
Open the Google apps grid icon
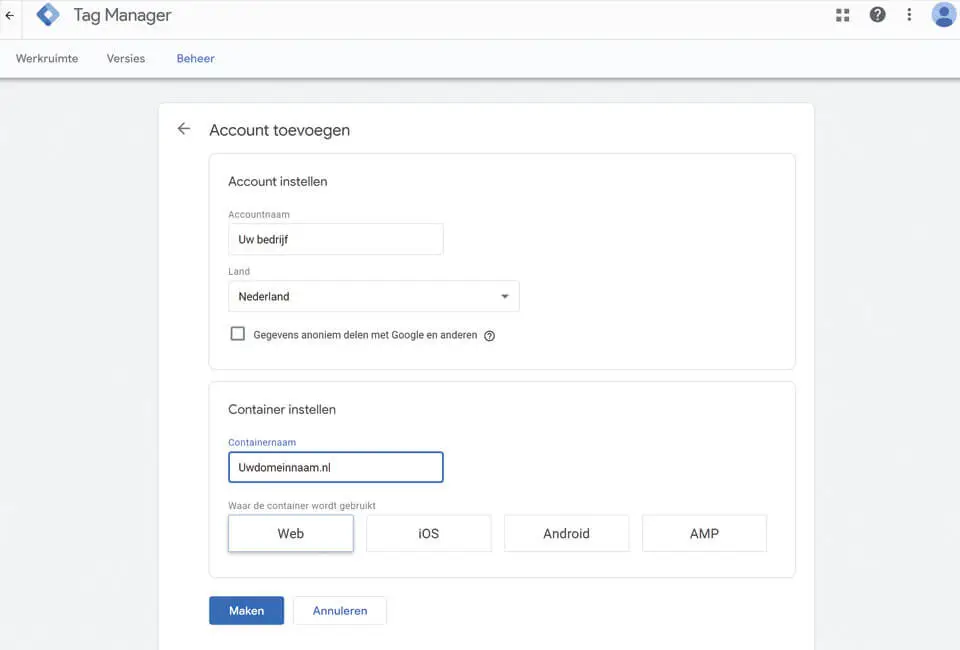(842, 15)
